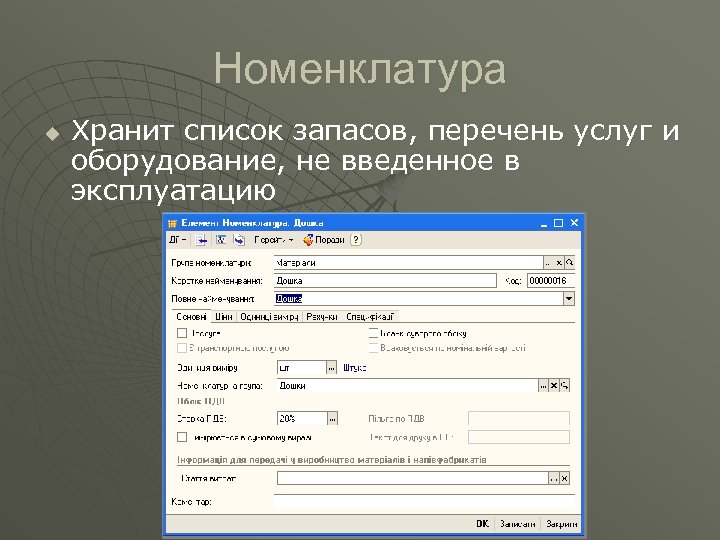720x540 pixels.
Task: Click the Коротке найменування input field
Action: [385, 281]
